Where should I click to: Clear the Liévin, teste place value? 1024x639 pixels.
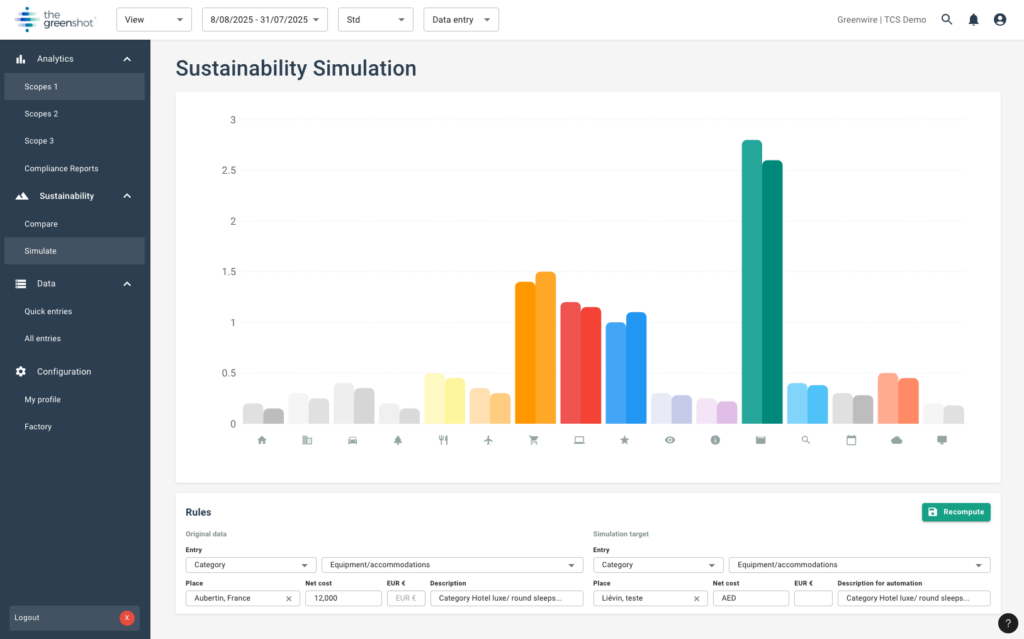696,599
